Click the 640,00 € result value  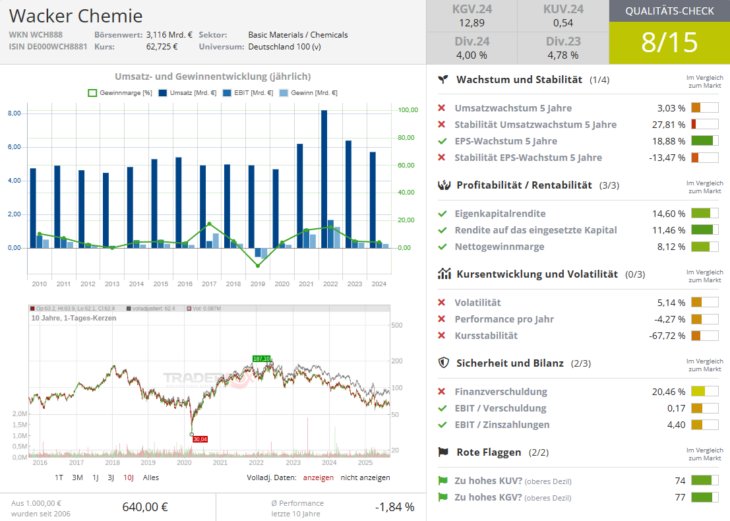pos(145,507)
